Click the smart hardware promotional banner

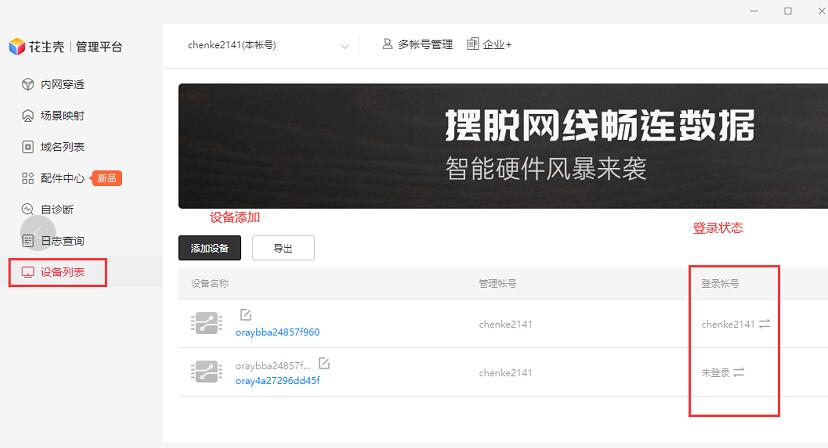502,146
